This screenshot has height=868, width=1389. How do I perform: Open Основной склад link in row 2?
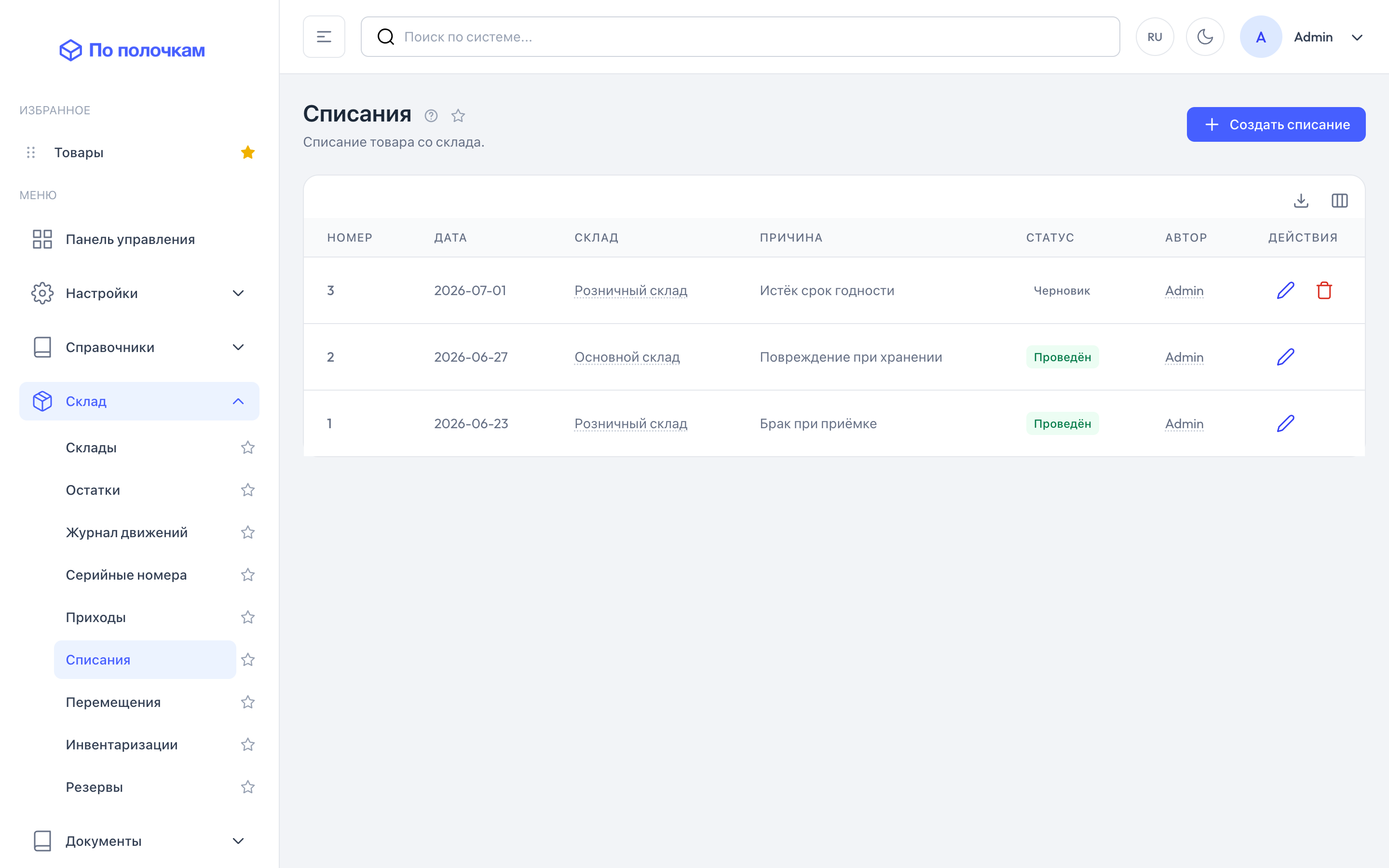point(627,357)
